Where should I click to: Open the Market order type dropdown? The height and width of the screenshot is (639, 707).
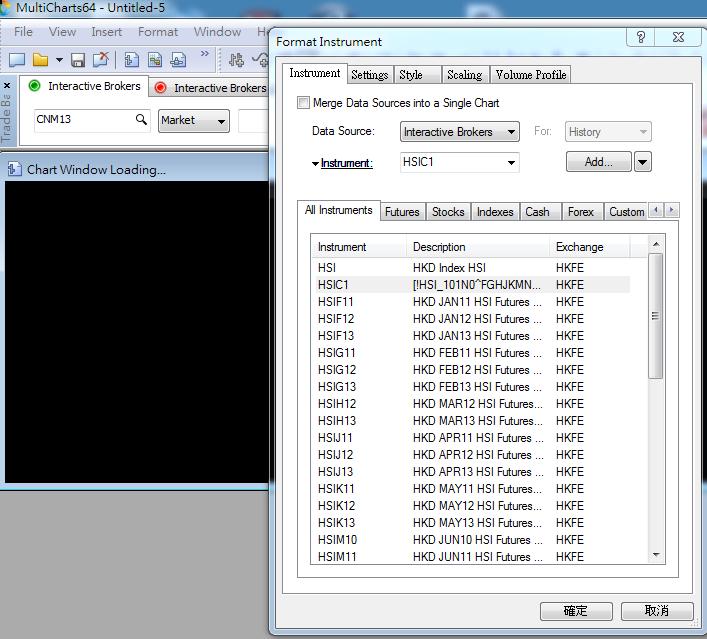point(193,120)
